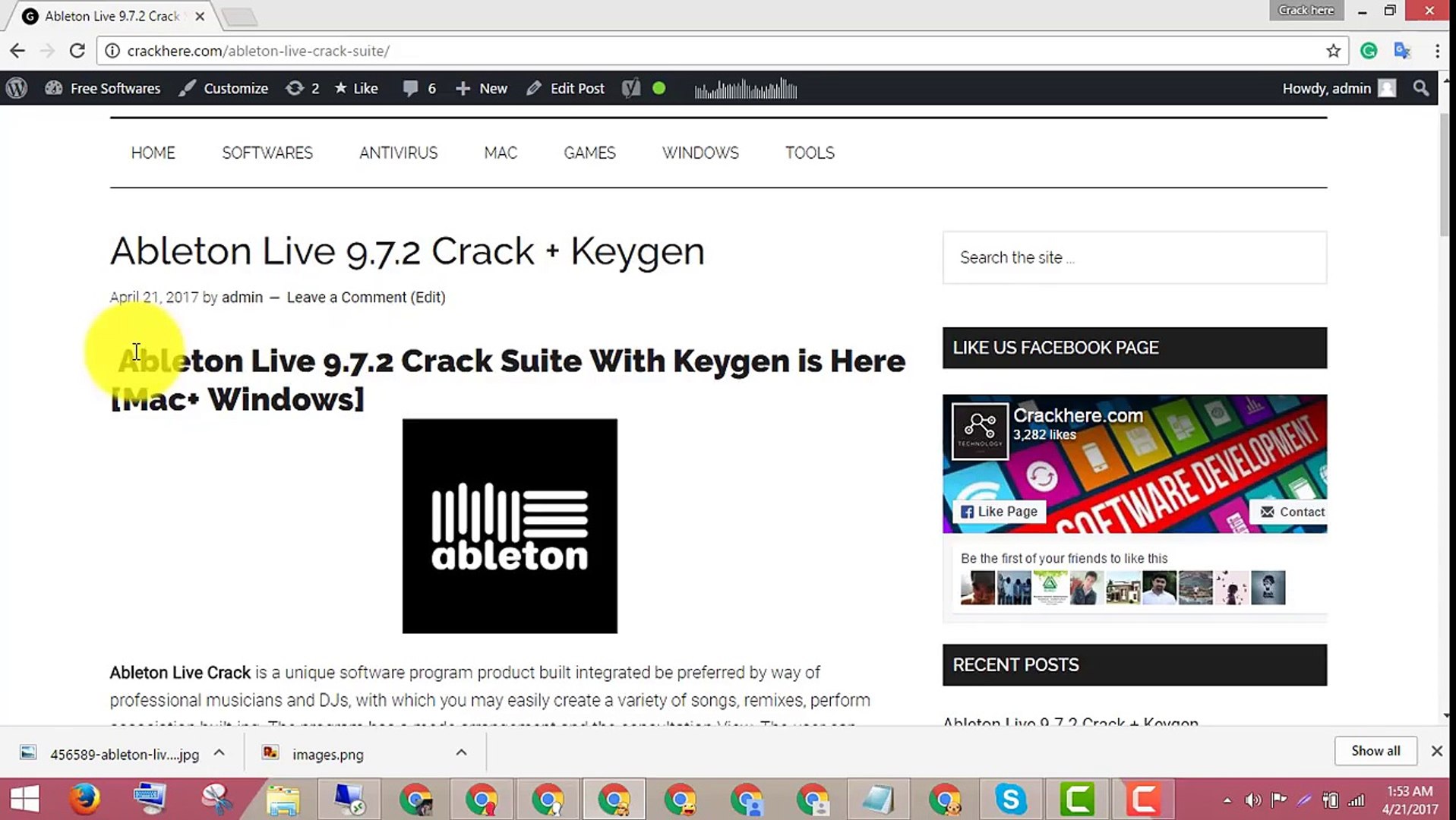Open the GAMES category

tap(589, 153)
